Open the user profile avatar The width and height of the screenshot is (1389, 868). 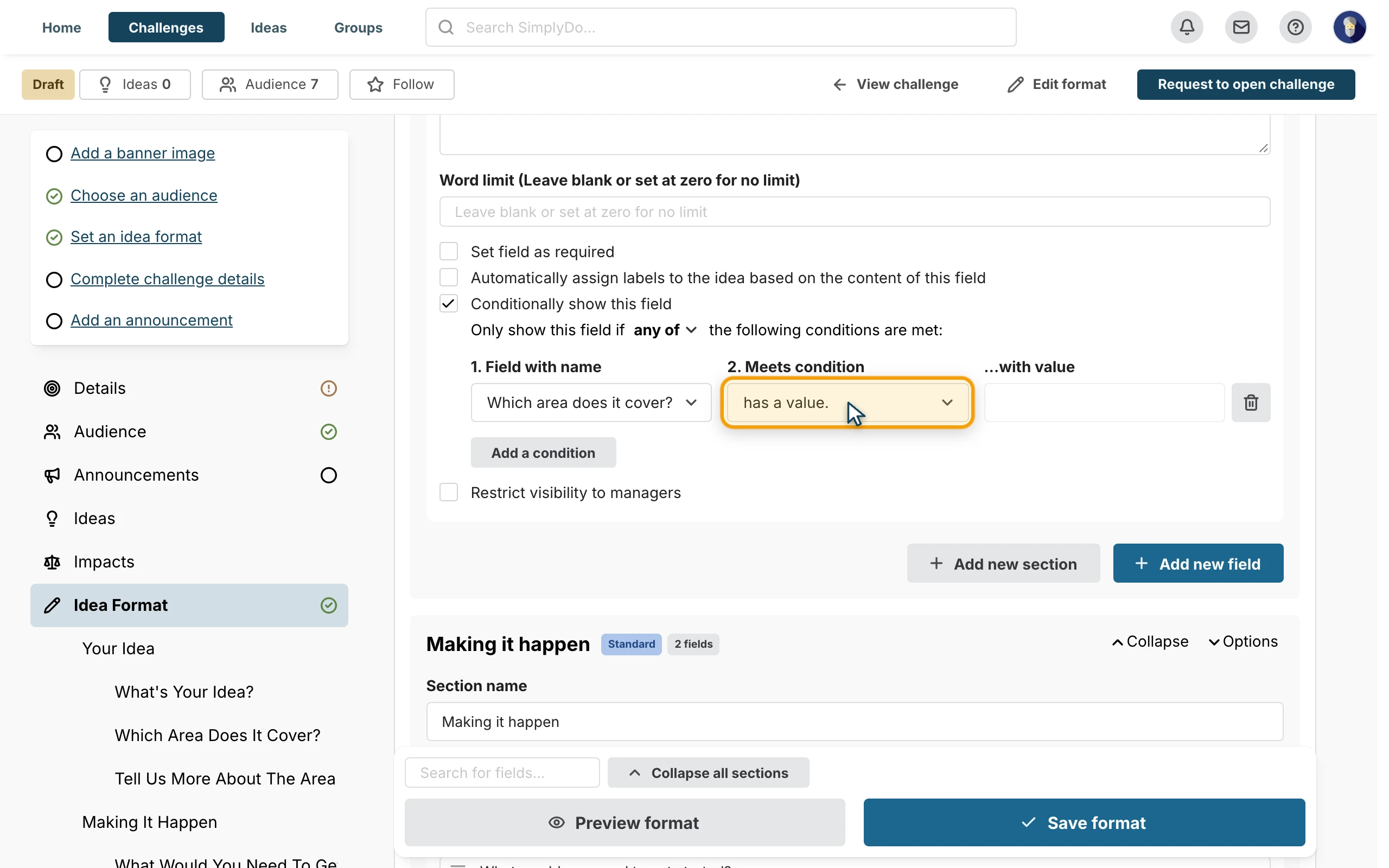click(1349, 27)
